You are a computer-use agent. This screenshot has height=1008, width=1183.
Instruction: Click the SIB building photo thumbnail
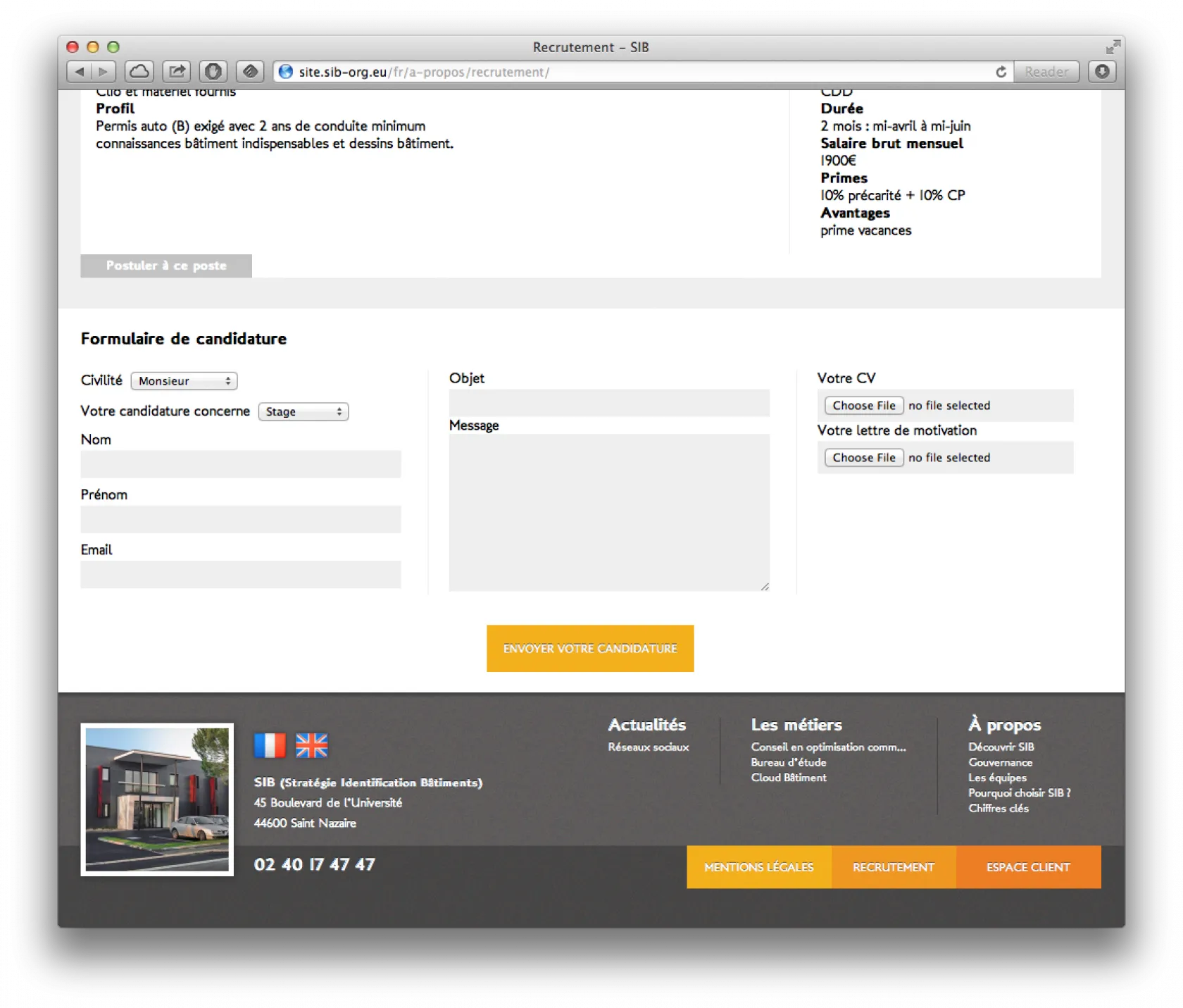tap(157, 799)
